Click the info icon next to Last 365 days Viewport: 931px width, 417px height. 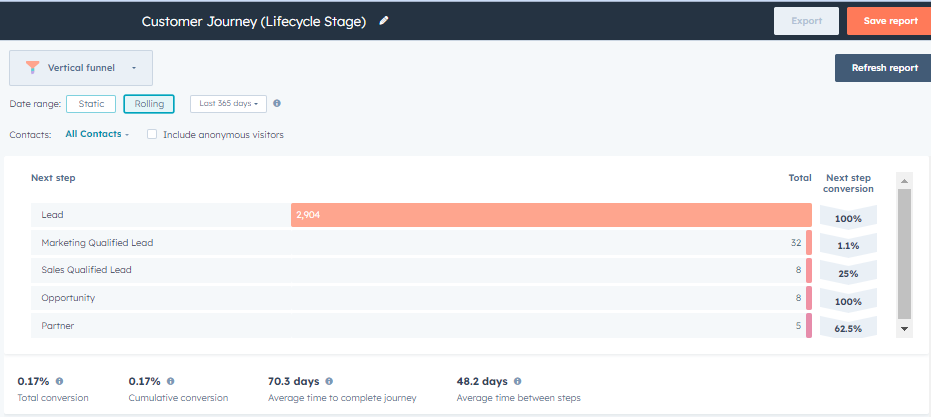[x=277, y=103]
